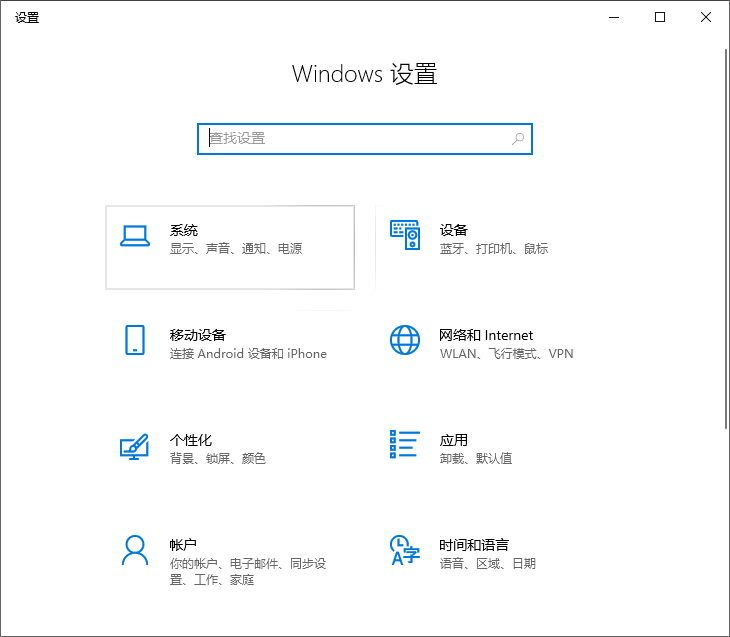Click description 语音、区域、日期
Image resolution: width=730 pixels, height=637 pixels.
488,564
